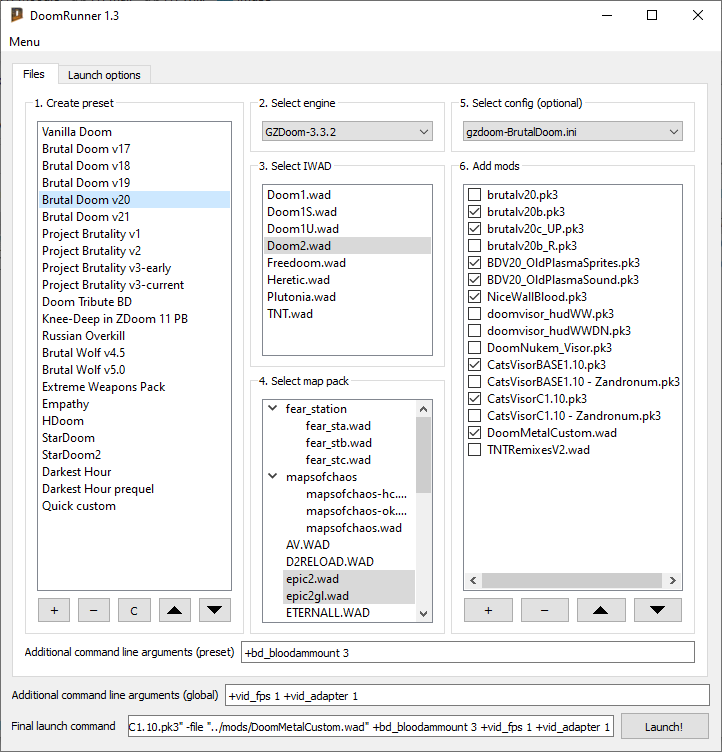Select fear_sta.wad map
This screenshot has width=722, height=752.
point(338,426)
